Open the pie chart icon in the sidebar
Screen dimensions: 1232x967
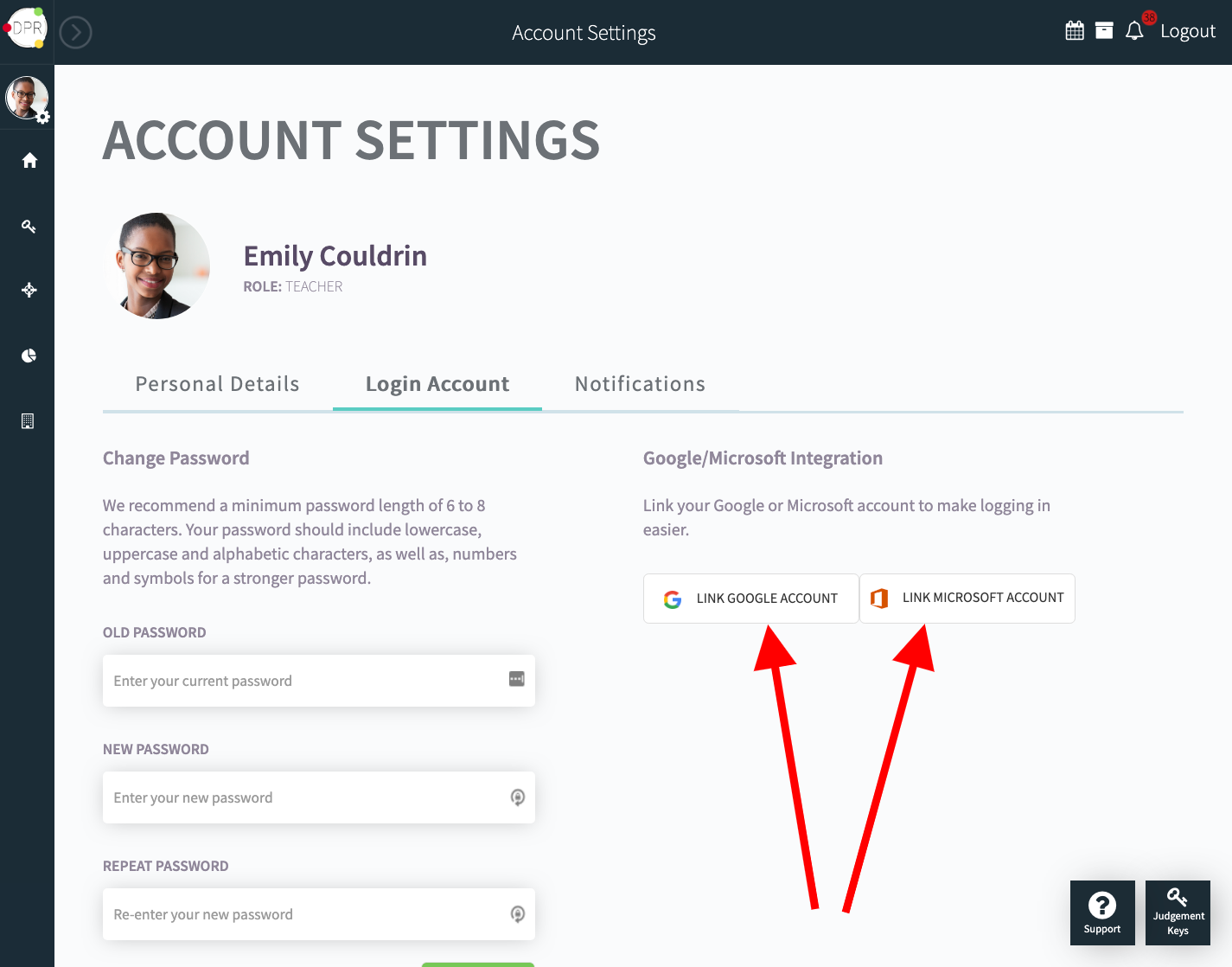[29, 355]
